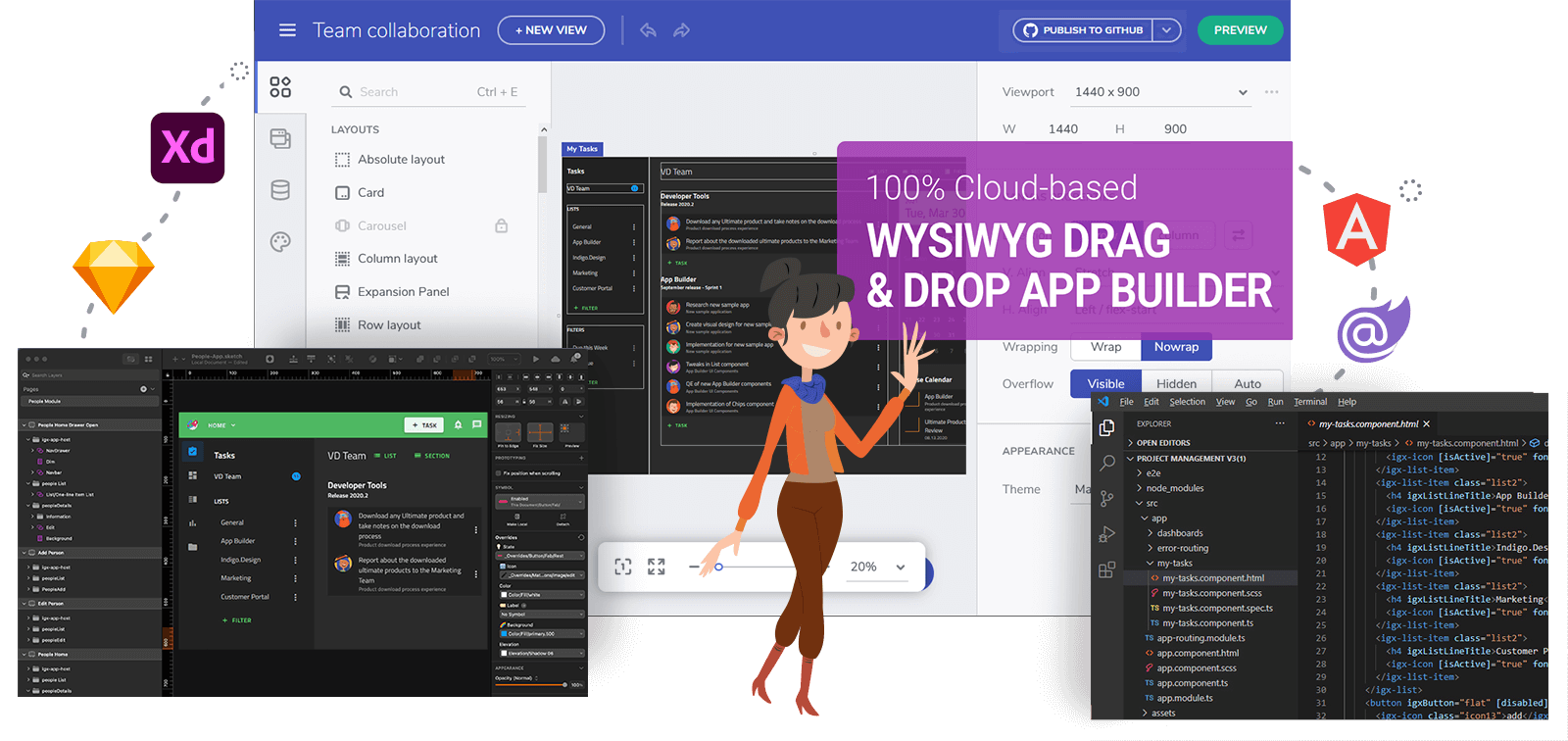Open the HOME dropdown in the Sketch artboard
Image resolution: width=1568 pixels, height=741 pixels.
(x=221, y=425)
